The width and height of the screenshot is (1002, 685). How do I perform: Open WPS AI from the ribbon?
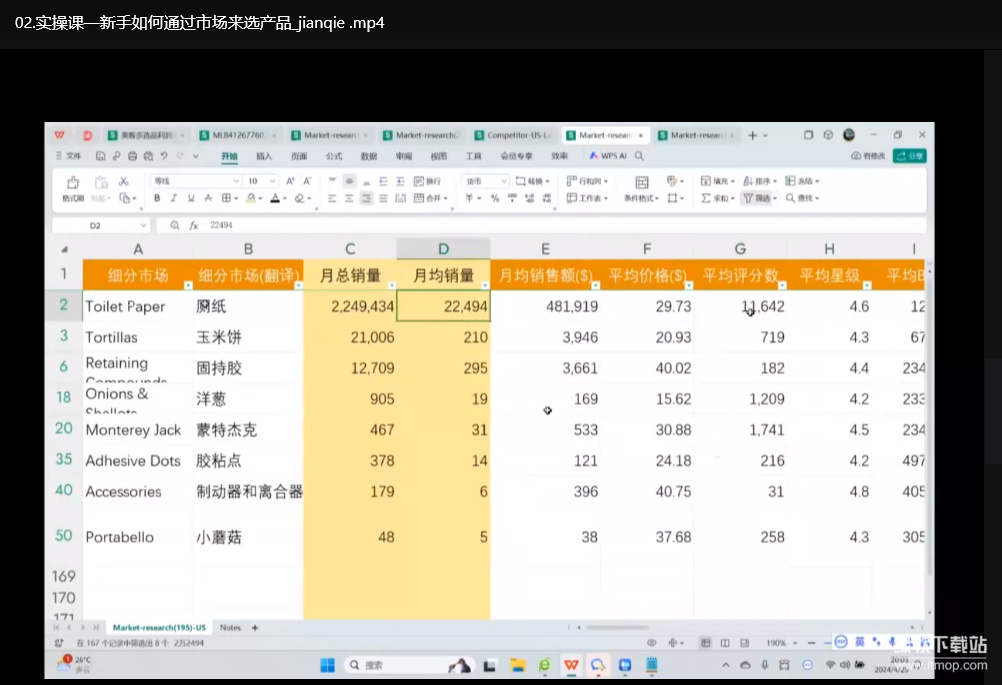608,156
